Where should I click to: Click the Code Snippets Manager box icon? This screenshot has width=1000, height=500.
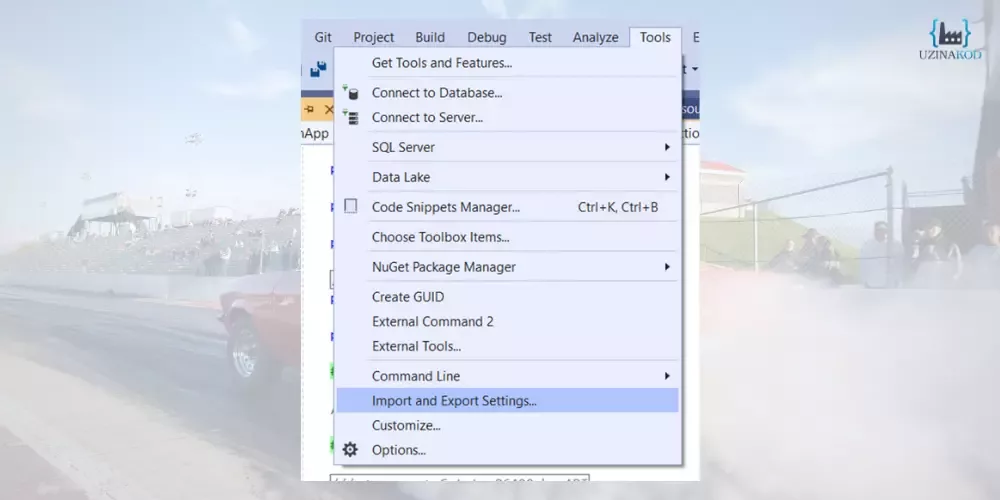[350, 207]
